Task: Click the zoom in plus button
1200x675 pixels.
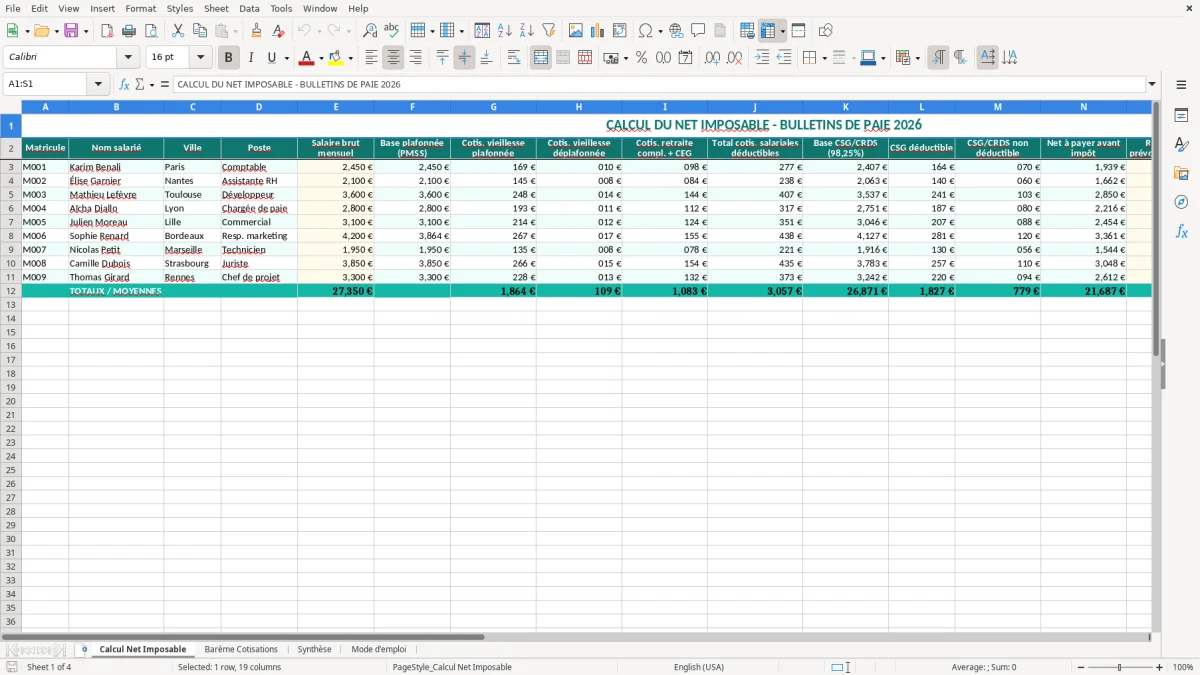Action: (1160, 667)
